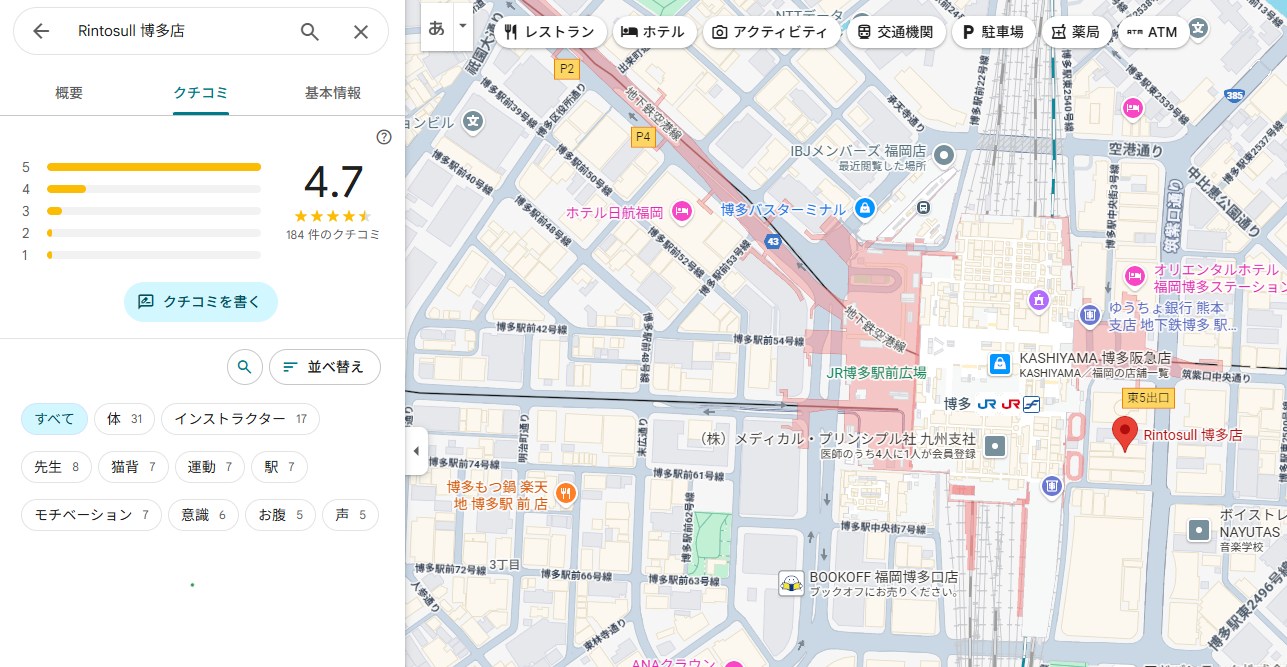Filter reviews by インストラクター chip

240,419
